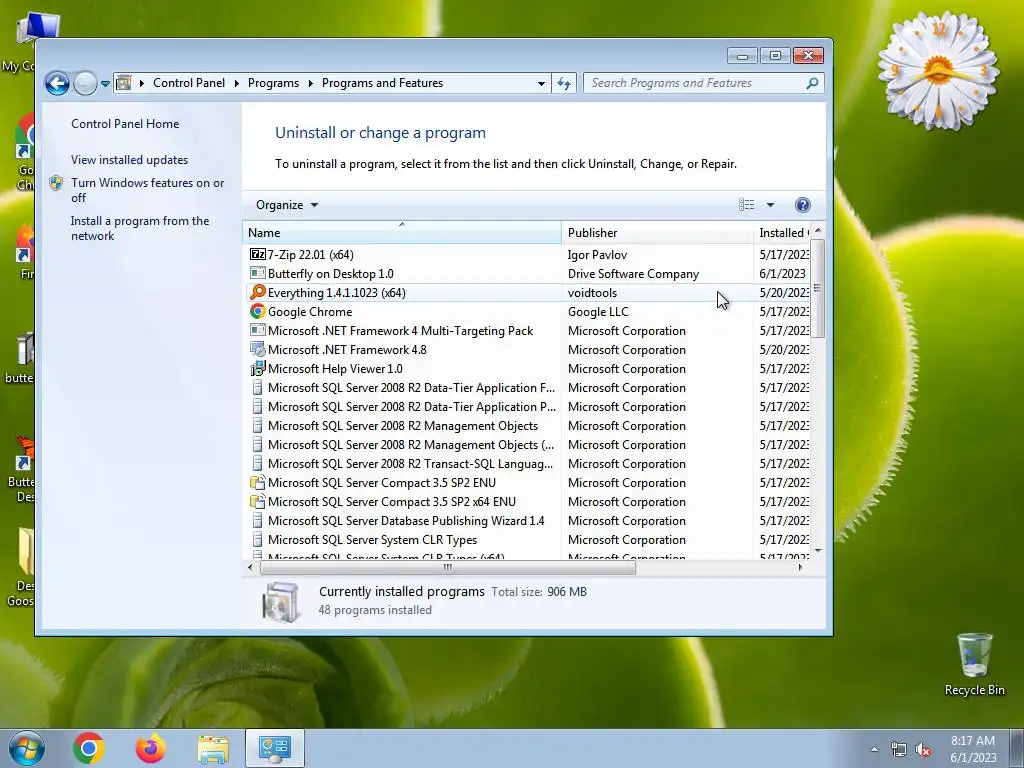This screenshot has width=1024, height=768.
Task: Open the address bar history dropdown
Action: [541, 84]
